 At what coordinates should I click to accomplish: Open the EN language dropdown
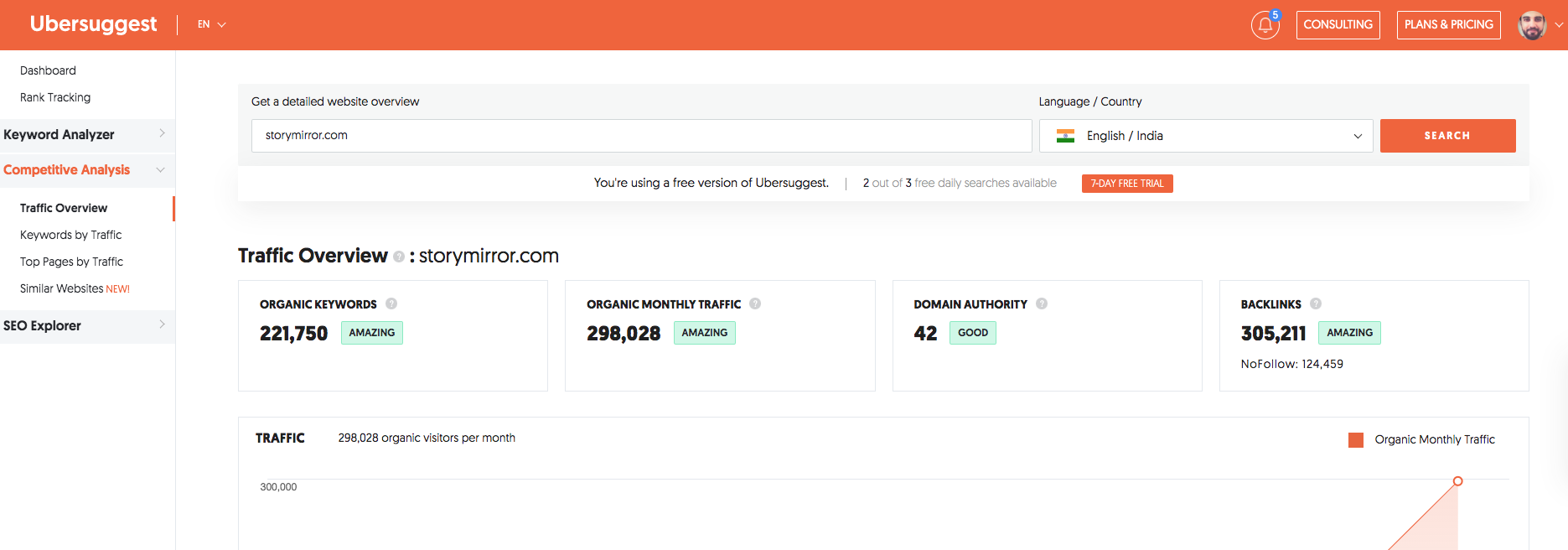tap(211, 24)
